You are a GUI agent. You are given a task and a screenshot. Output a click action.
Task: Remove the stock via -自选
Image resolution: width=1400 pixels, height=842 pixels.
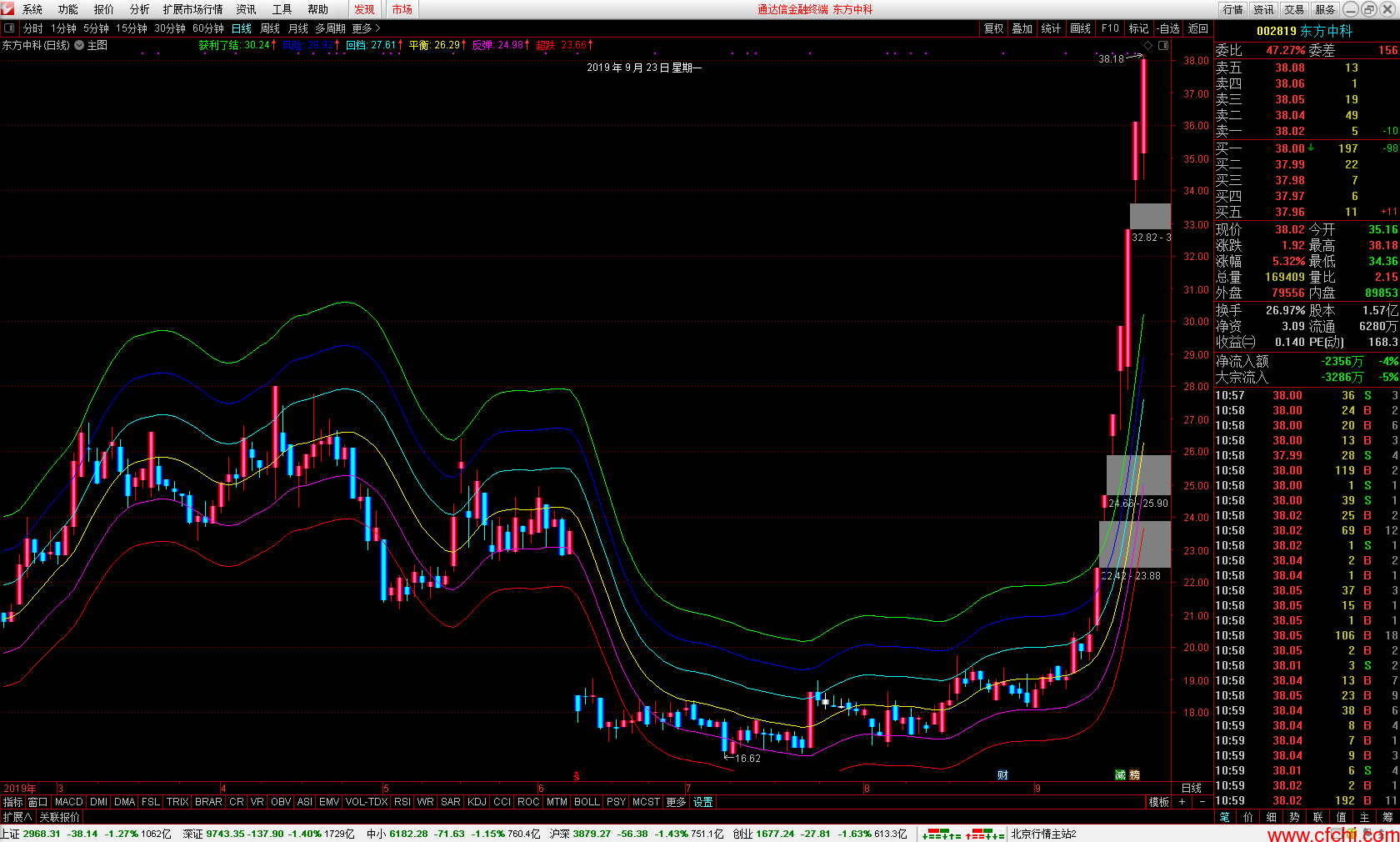1167,28
